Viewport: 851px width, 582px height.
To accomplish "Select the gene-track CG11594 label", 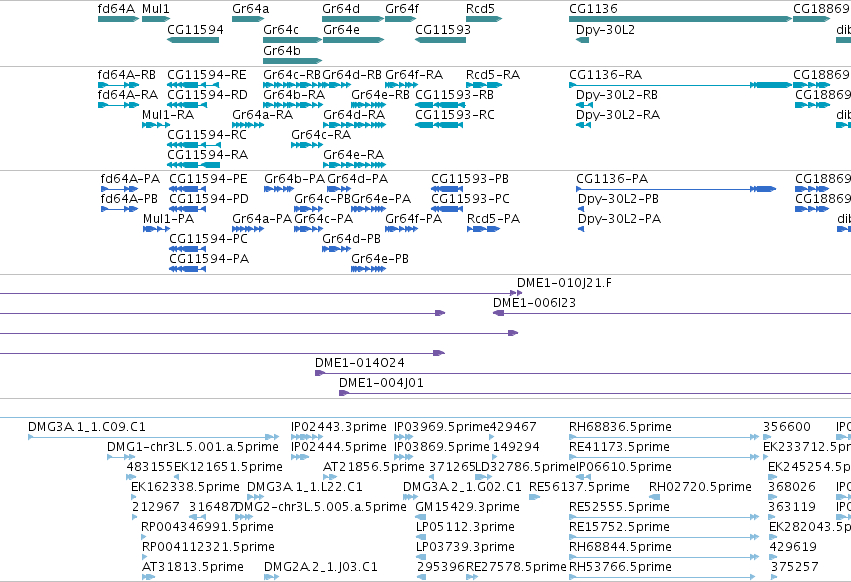I will click(x=195, y=29).
